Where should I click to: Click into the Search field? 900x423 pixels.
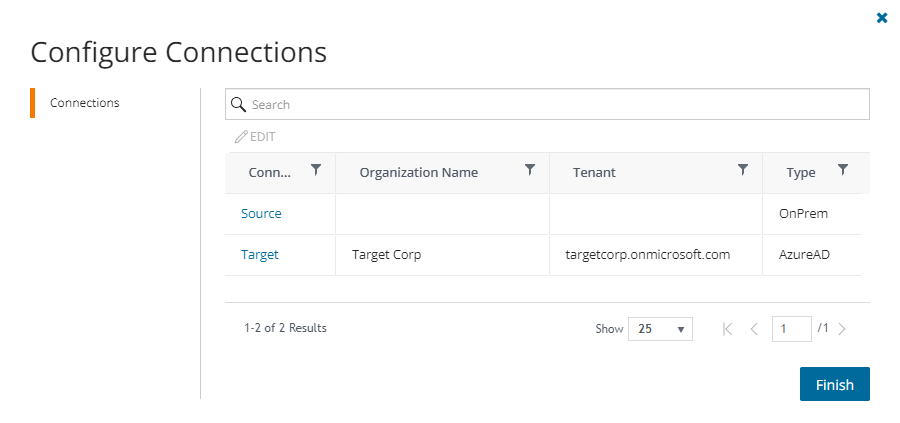556,104
